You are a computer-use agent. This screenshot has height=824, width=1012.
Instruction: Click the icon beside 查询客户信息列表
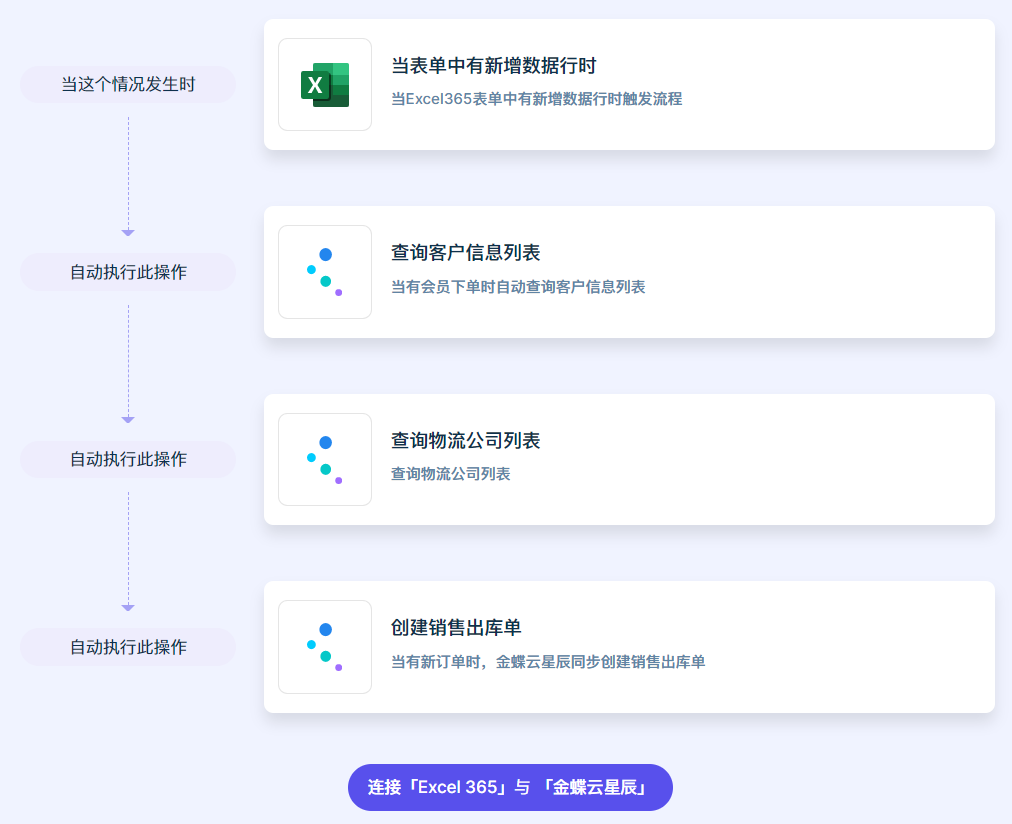[x=325, y=272]
